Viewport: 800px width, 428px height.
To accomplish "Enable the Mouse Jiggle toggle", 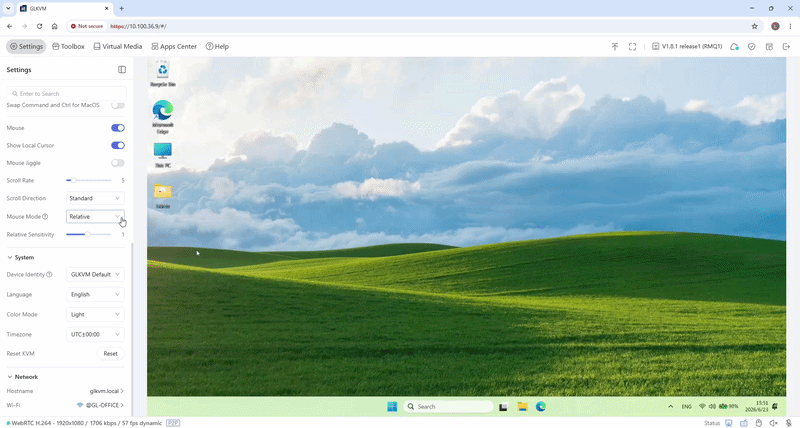I will (x=118, y=163).
